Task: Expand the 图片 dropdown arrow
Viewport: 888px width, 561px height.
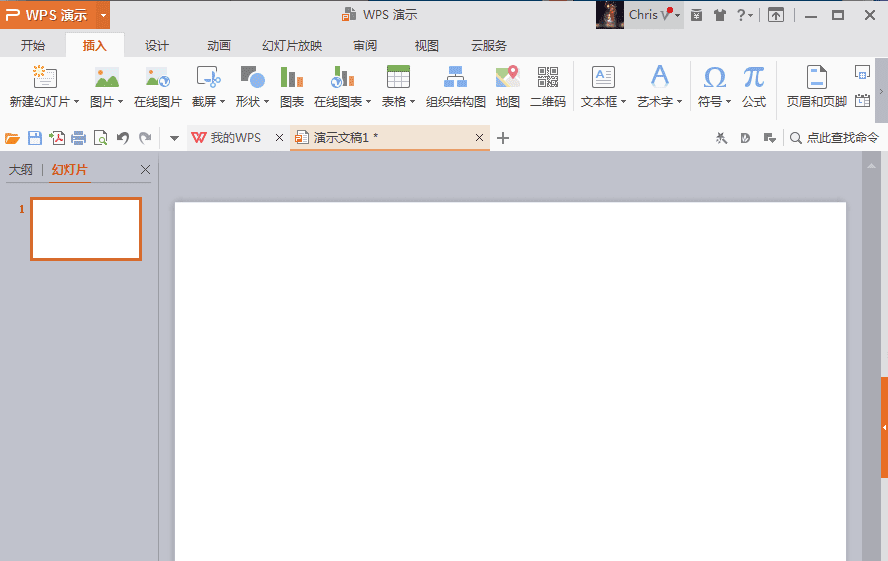Action: pos(121,102)
